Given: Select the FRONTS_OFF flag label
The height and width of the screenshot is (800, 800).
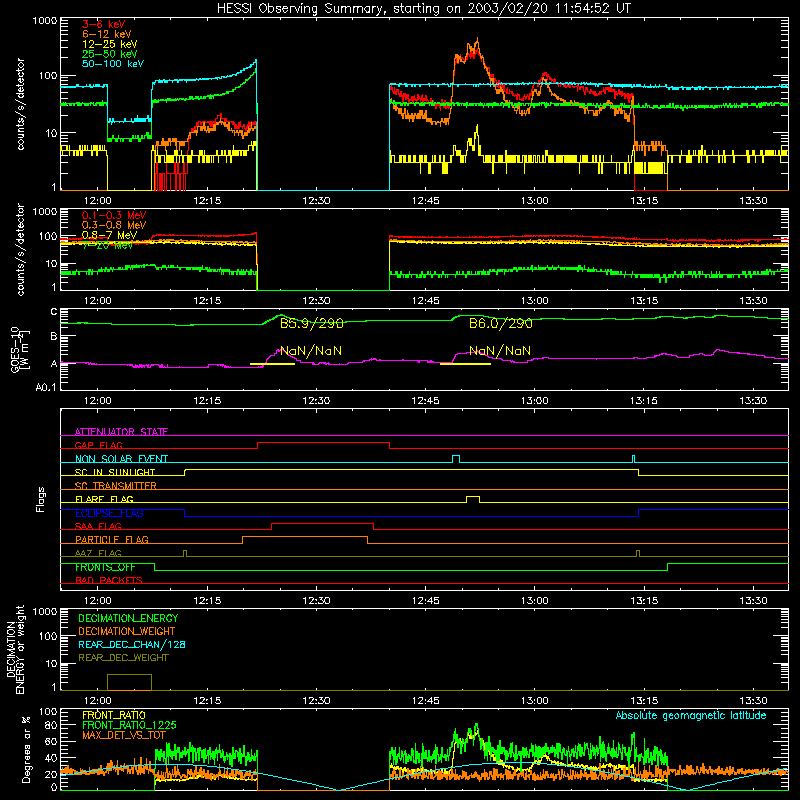Looking at the screenshot, I should click(x=105, y=567).
